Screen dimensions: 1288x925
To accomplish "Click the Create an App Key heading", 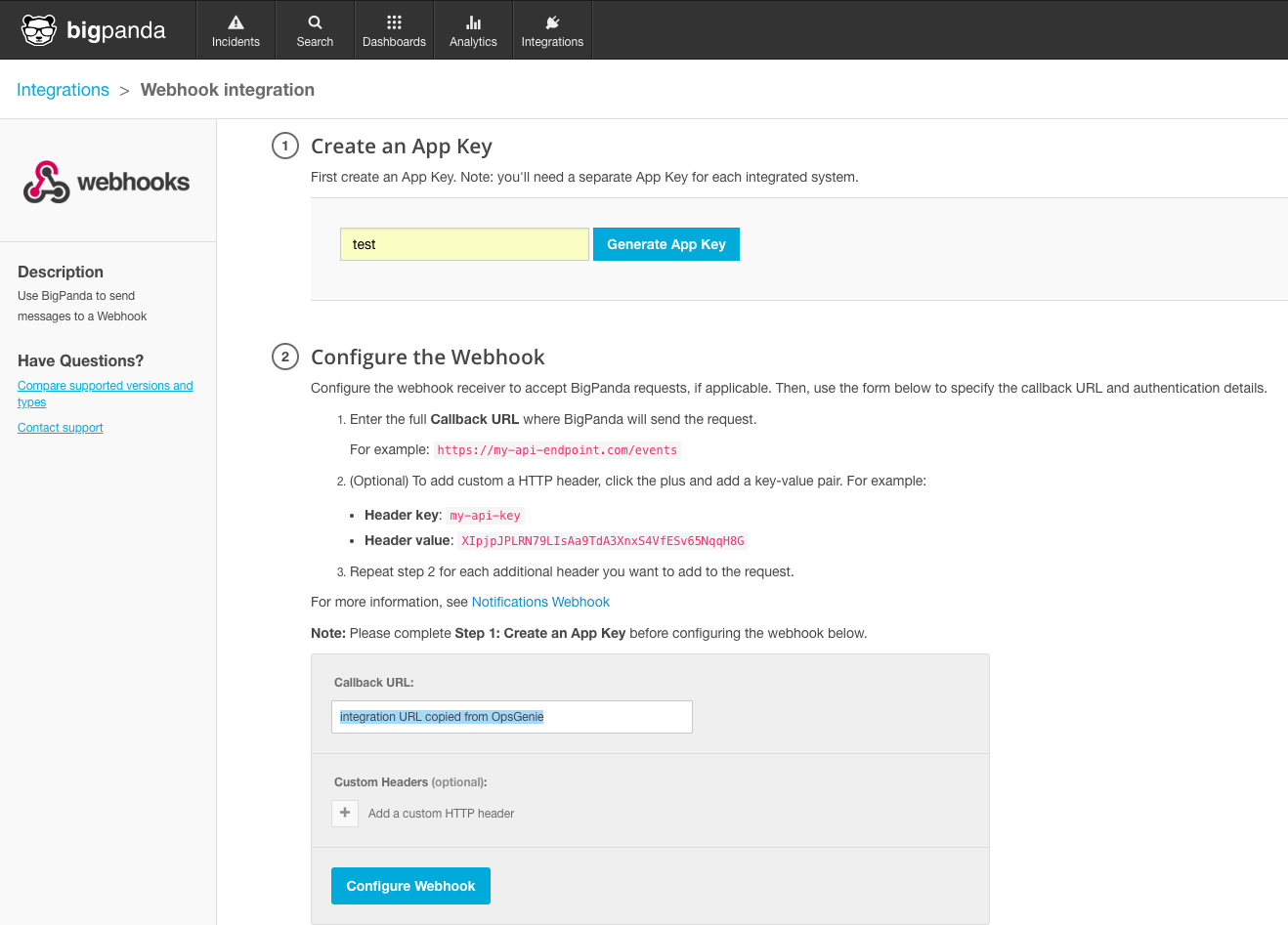I will (402, 147).
